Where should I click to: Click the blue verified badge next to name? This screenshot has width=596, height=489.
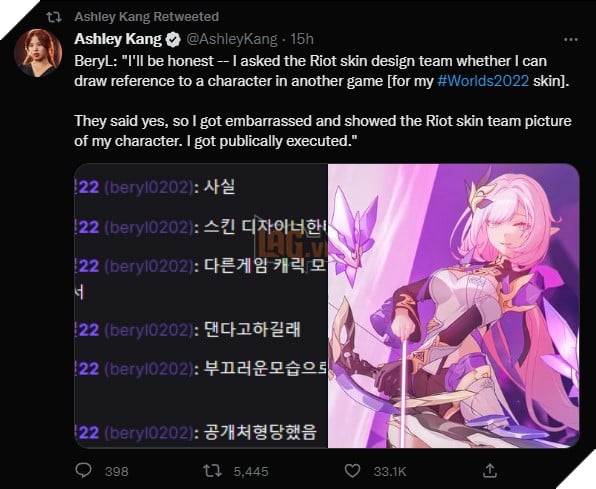(174, 39)
